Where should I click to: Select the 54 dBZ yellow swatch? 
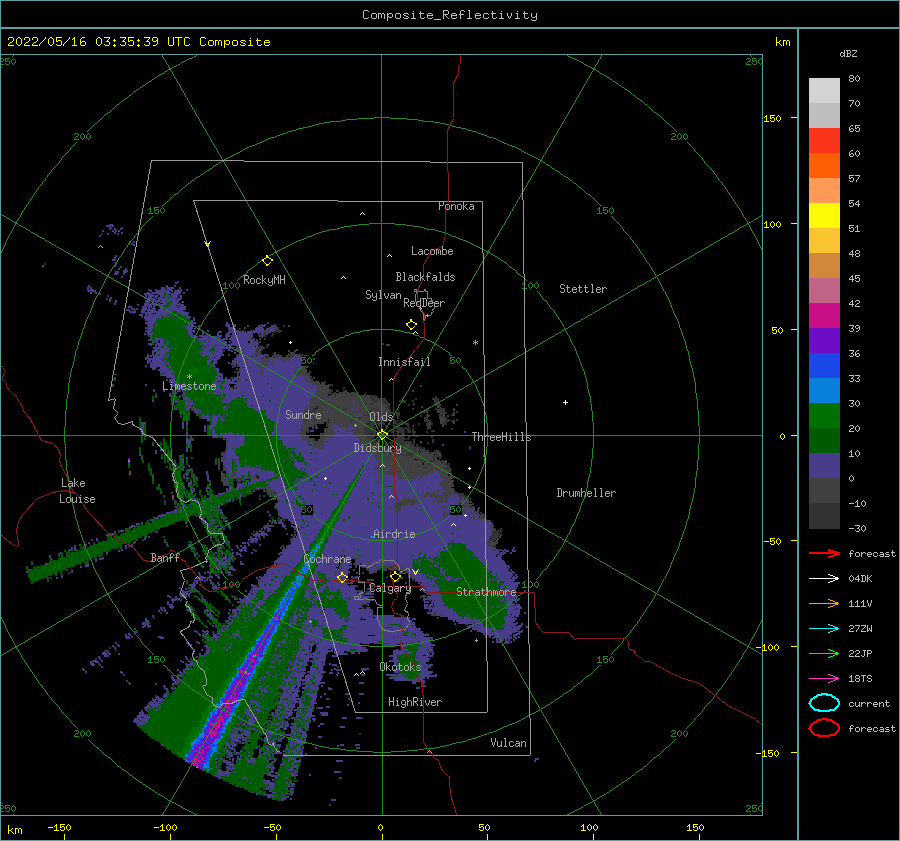824,215
